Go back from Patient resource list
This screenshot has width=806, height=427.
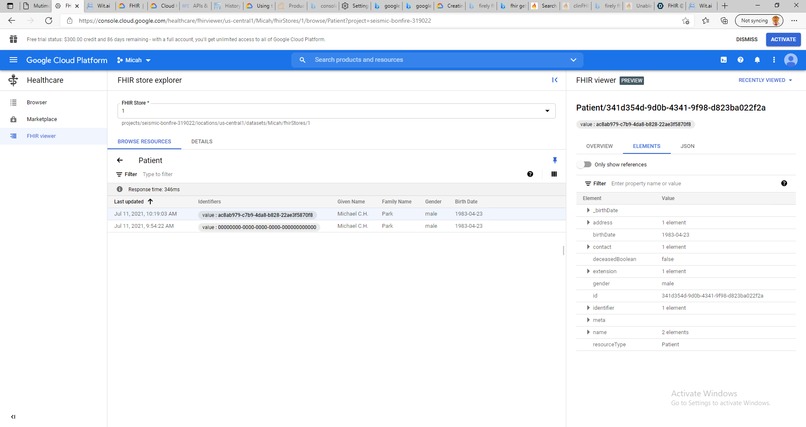point(120,160)
